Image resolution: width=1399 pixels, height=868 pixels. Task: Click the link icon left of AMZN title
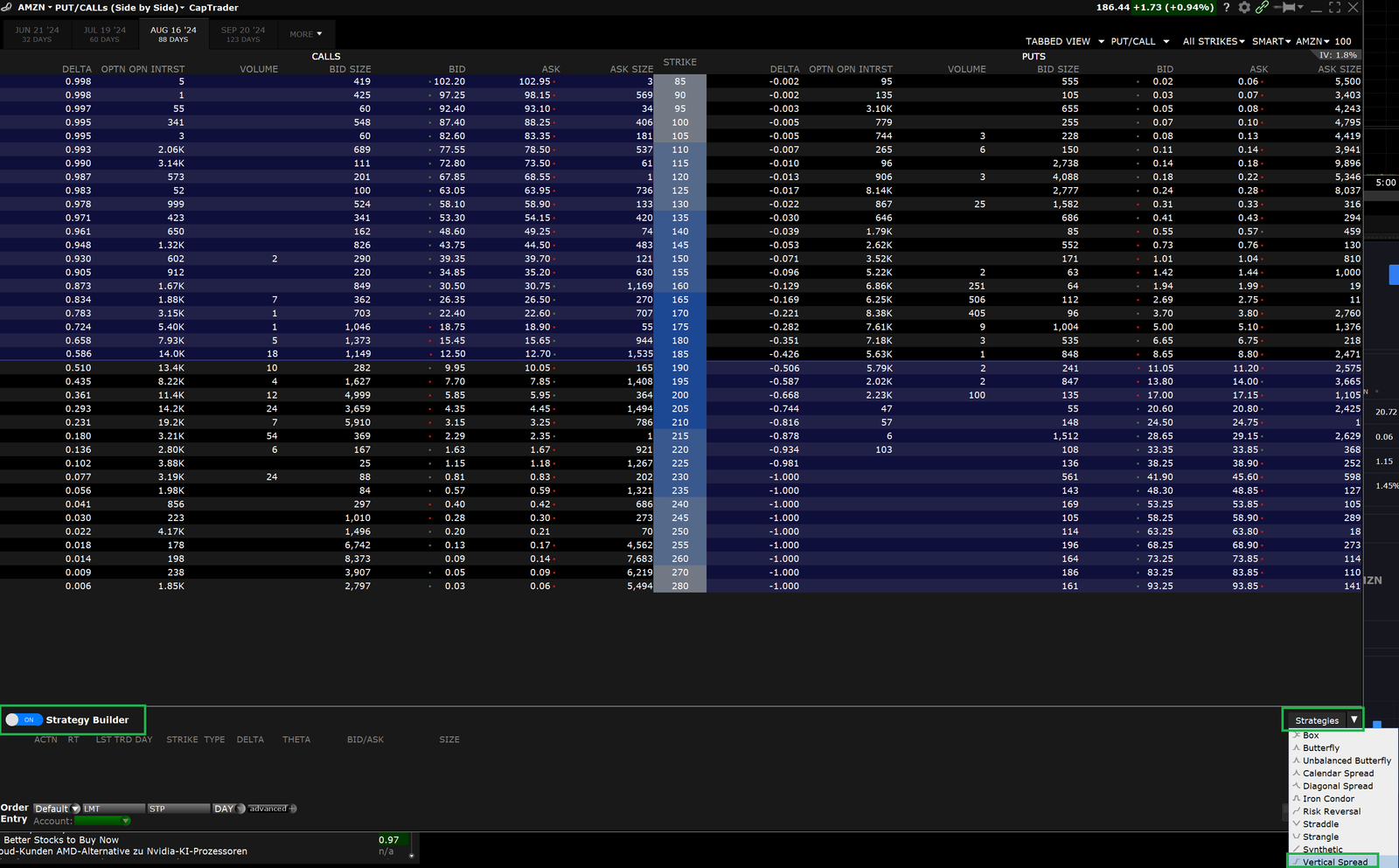7,8
